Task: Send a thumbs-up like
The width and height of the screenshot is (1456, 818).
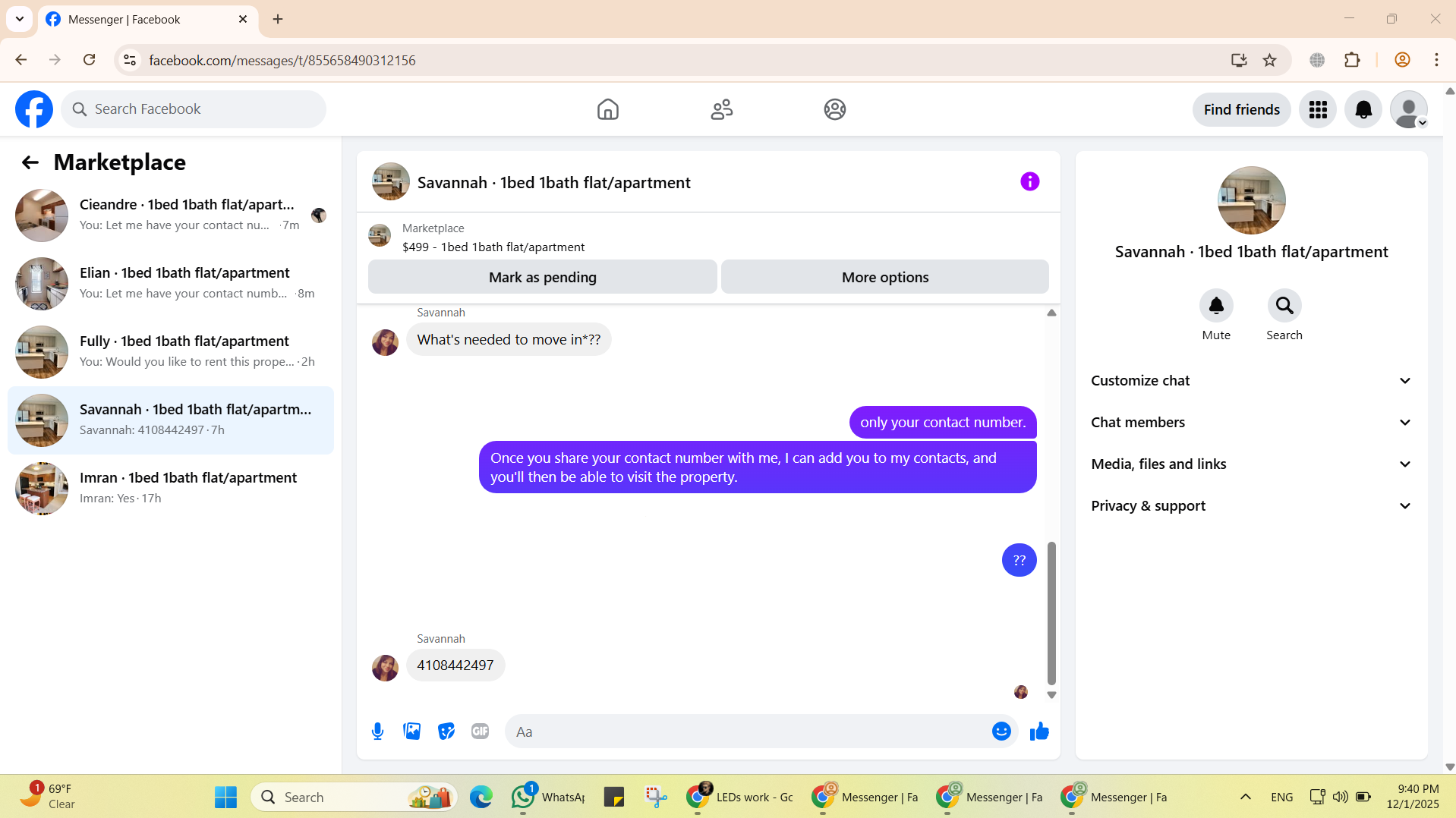Action: pyautogui.click(x=1039, y=731)
